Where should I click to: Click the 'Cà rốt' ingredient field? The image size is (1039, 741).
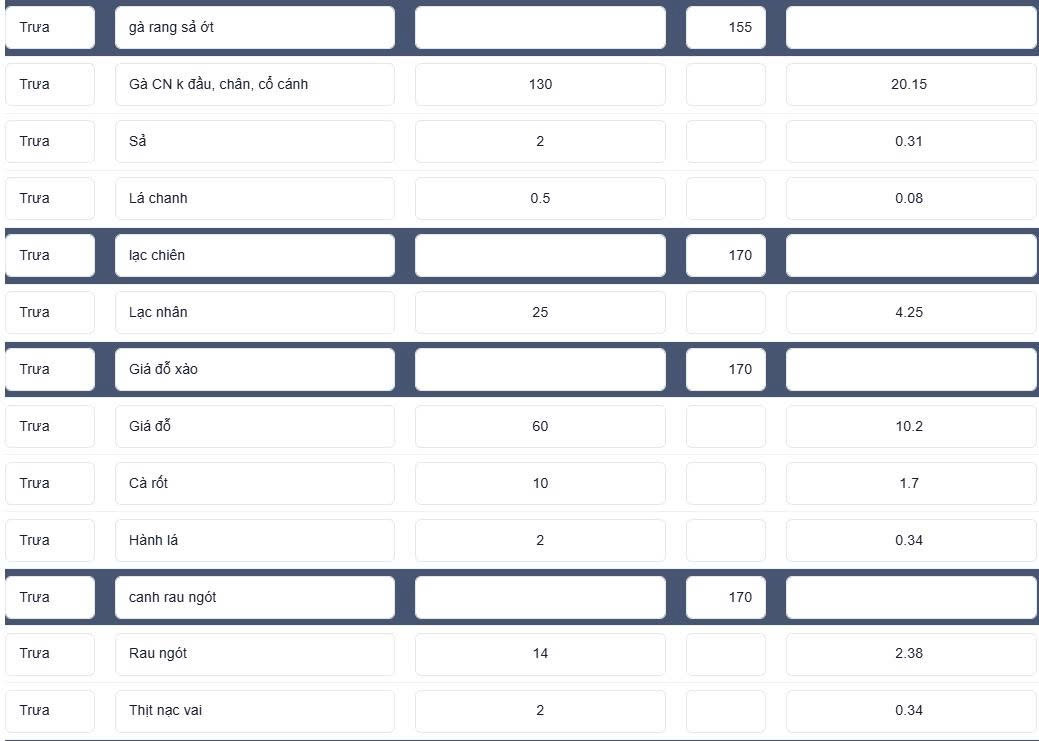(x=254, y=483)
